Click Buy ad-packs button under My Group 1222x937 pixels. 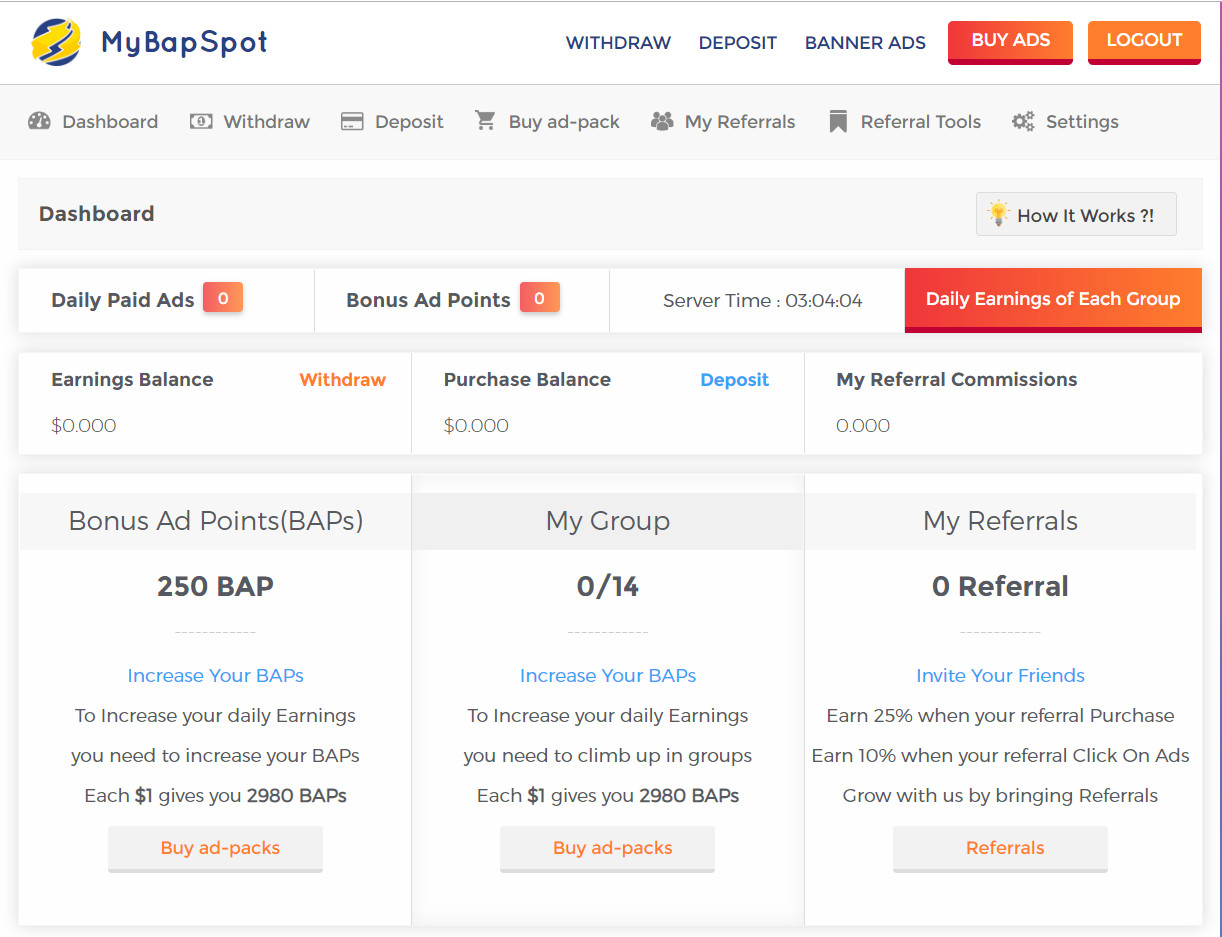[x=612, y=848]
